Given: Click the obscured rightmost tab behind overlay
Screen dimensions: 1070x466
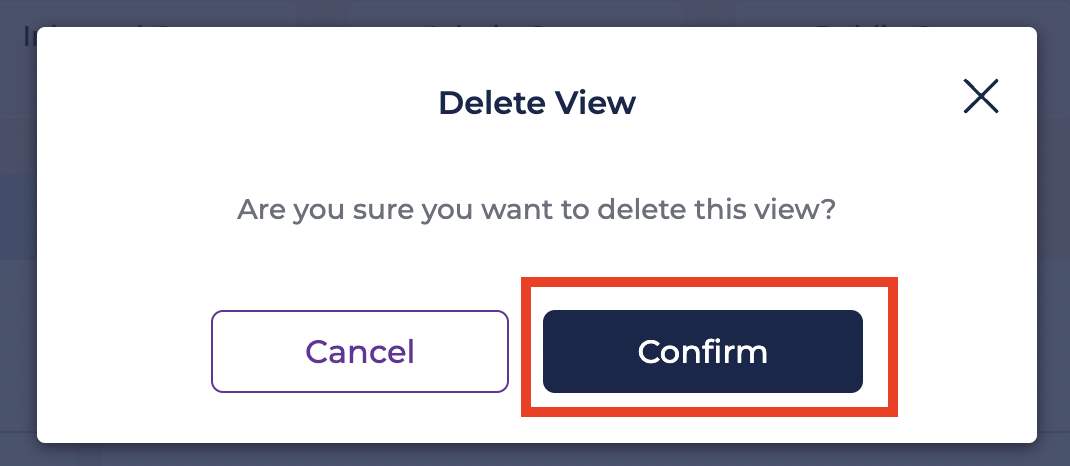Looking at the screenshot, I should [x=903, y=14].
